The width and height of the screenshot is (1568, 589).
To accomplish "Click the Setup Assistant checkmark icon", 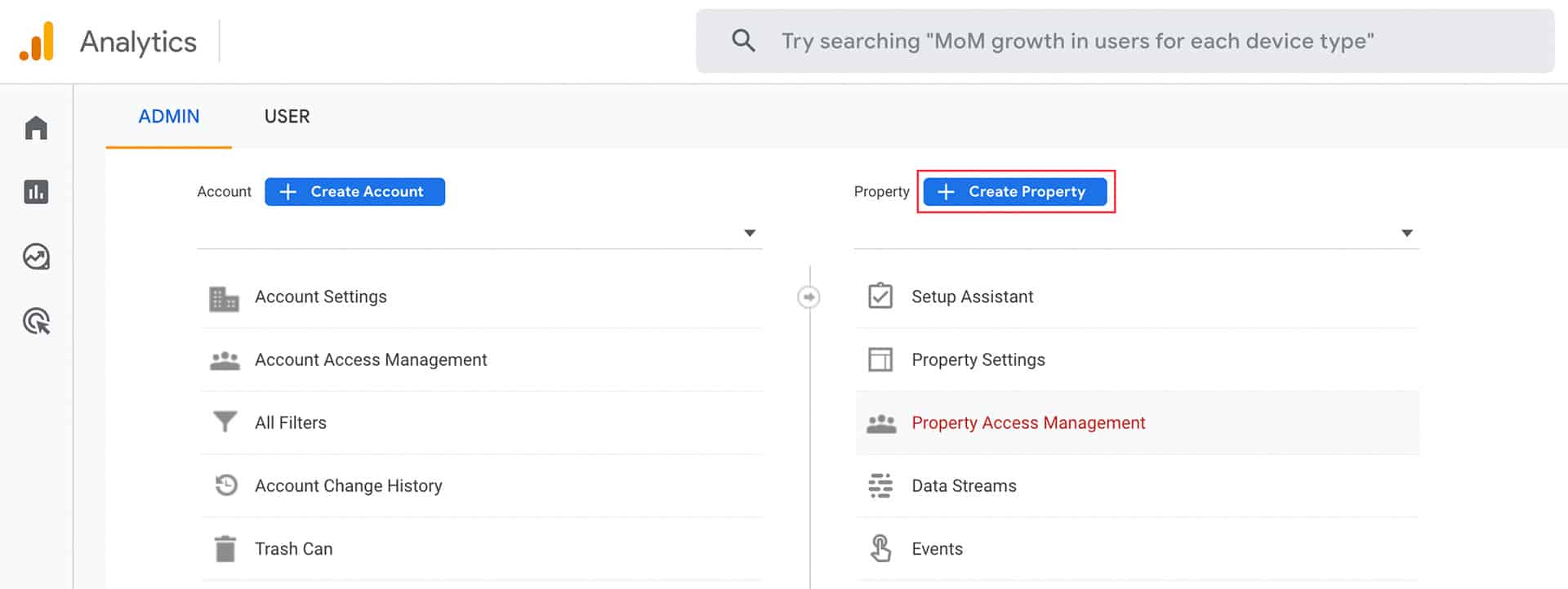I will pos(880,296).
